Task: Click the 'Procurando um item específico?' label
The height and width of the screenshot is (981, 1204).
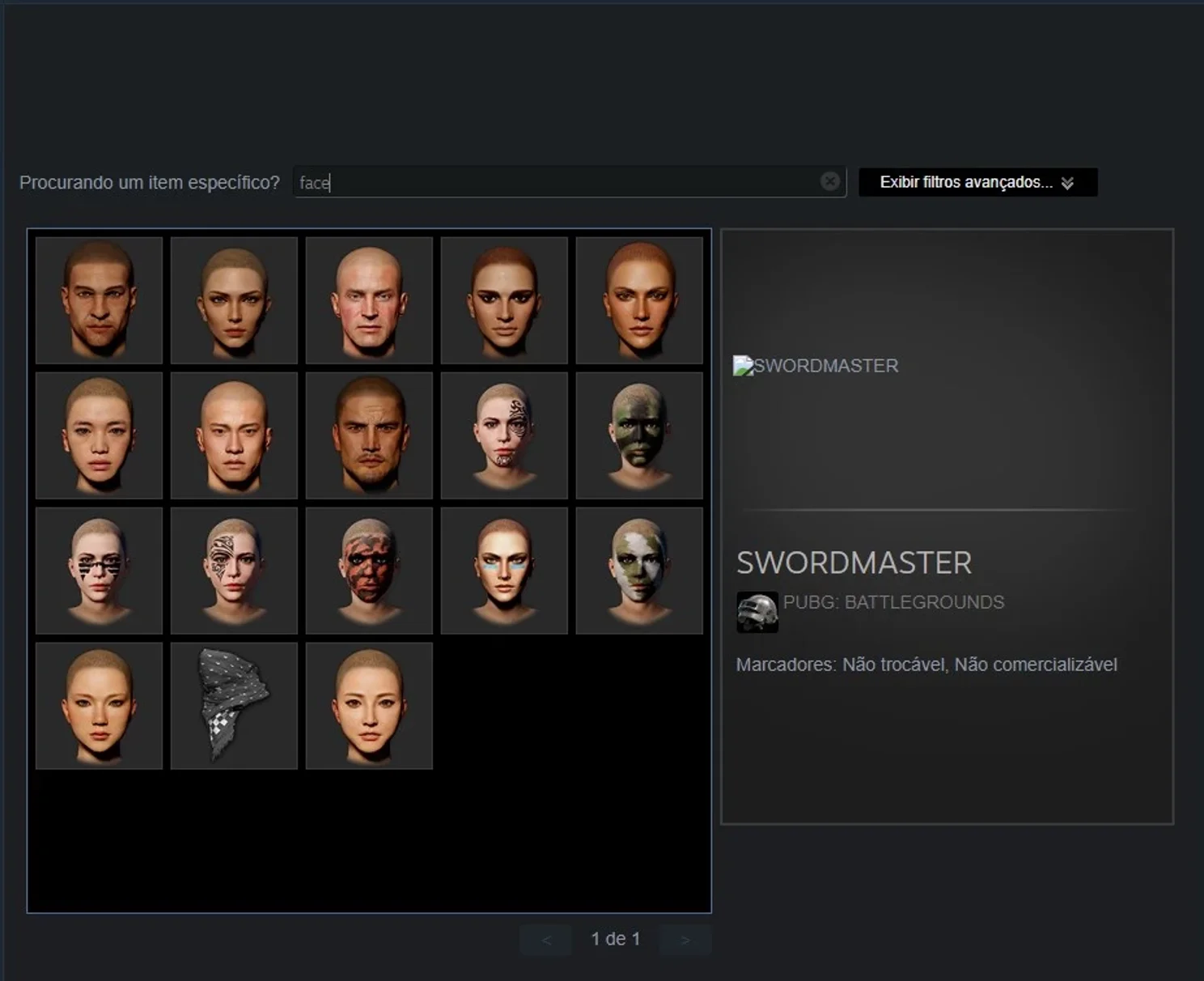Action: (x=150, y=182)
